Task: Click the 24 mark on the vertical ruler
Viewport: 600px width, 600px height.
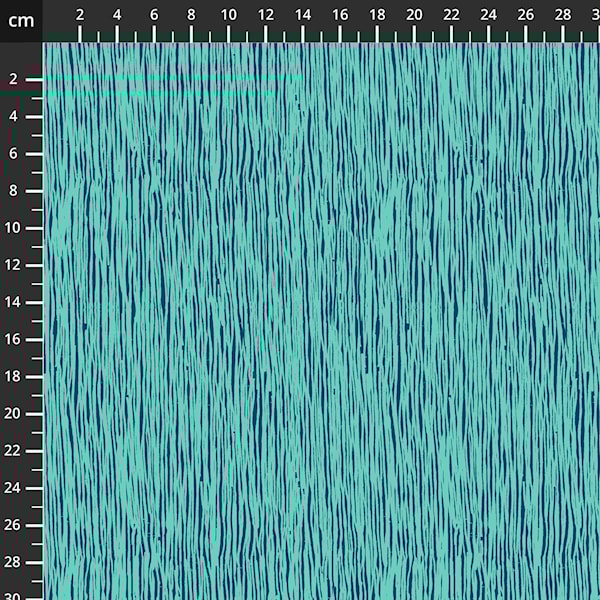Action: point(13,488)
